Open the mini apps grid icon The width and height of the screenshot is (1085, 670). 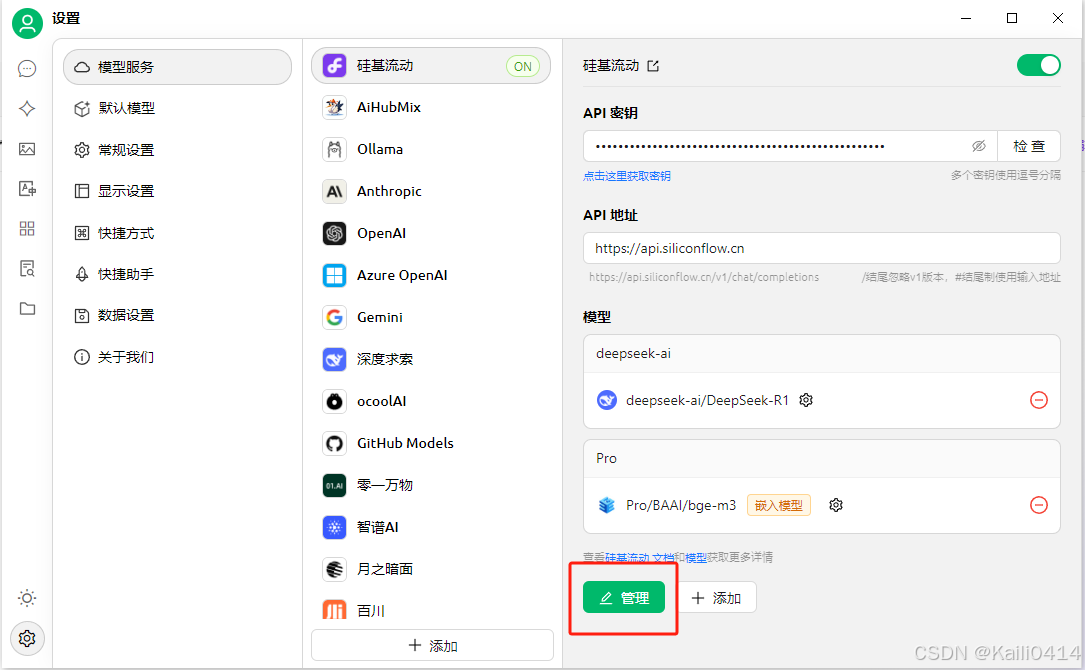tap(27, 228)
